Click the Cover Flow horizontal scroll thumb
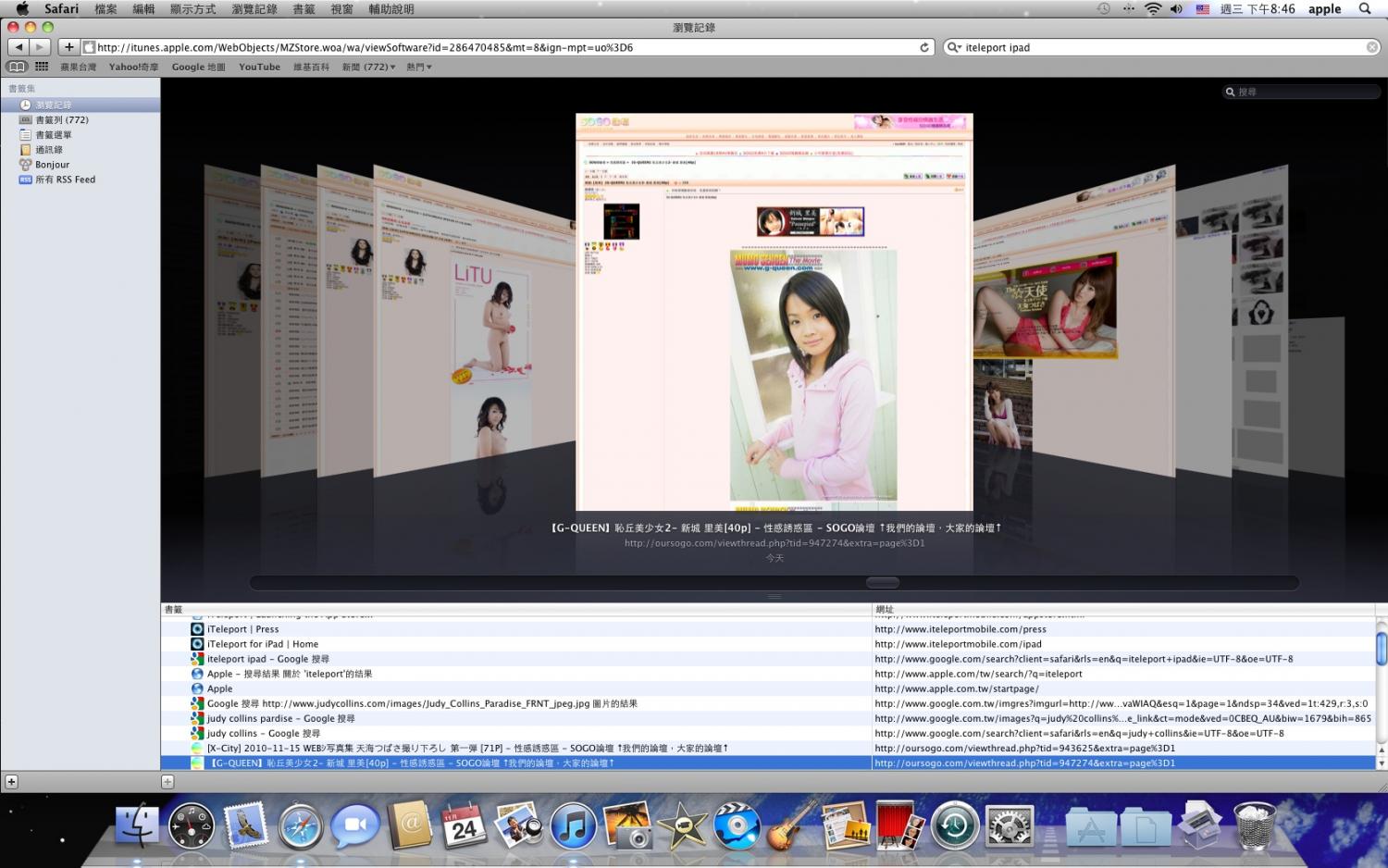1388x868 pixels. pos(882,582)
